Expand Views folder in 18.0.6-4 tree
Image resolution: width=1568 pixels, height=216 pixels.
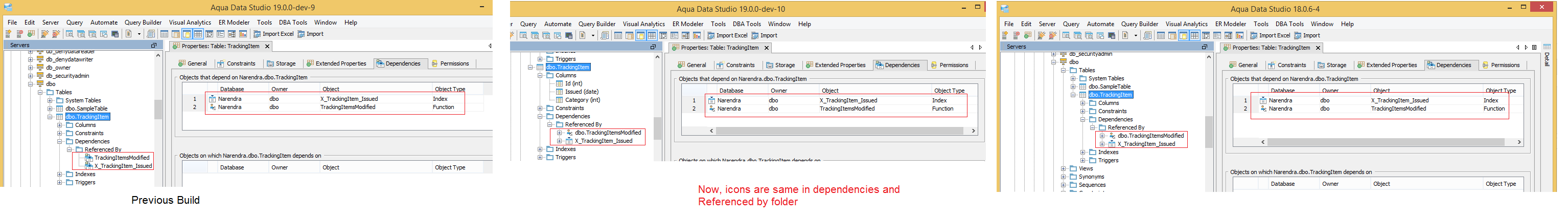click(1064, 169)
